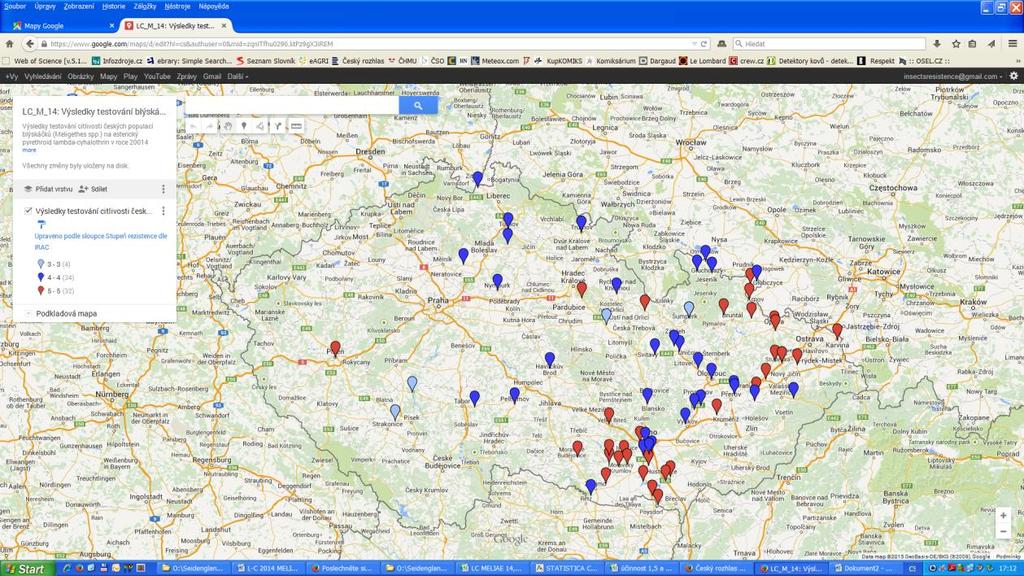Click the red marker near Plzeň
The image size is (1024, 576).
335,347
